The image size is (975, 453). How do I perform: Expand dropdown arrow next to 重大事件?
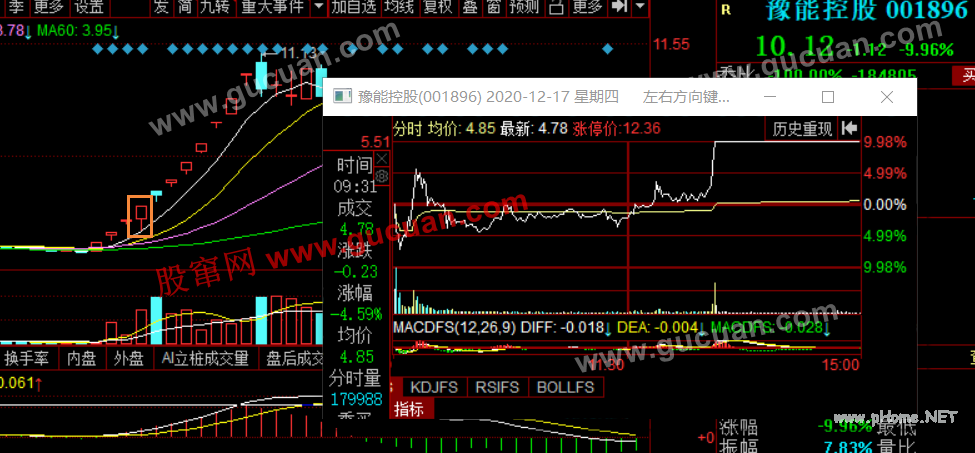(x=319, y=7)
